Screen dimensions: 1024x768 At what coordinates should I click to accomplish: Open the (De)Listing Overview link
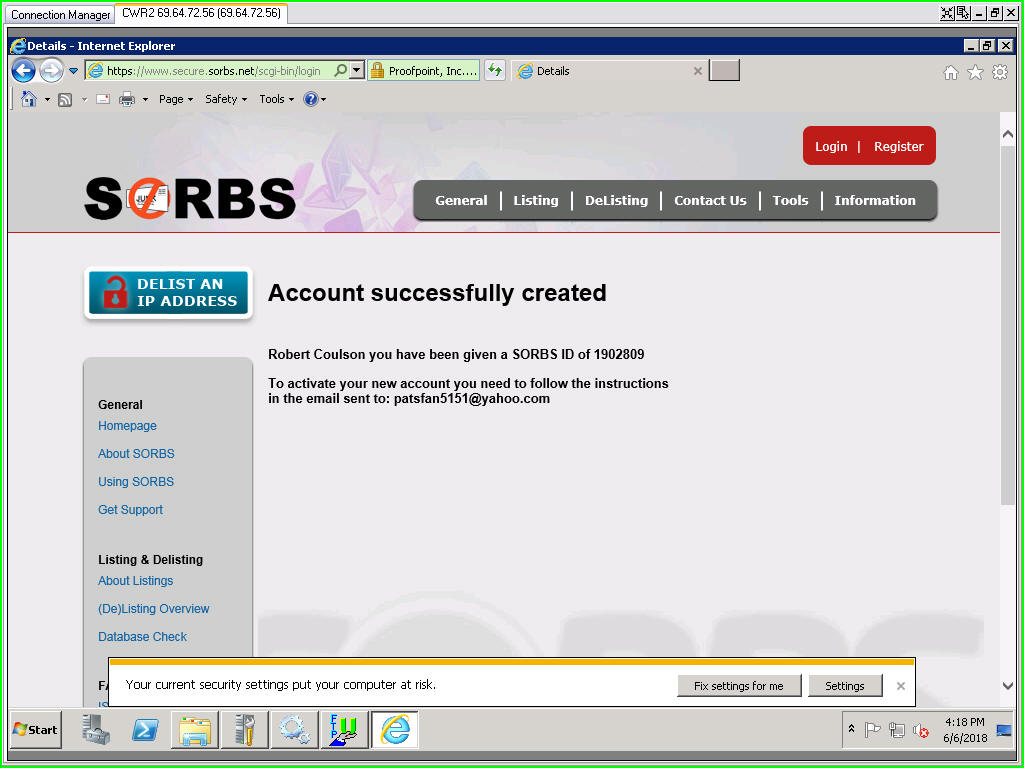153,609
